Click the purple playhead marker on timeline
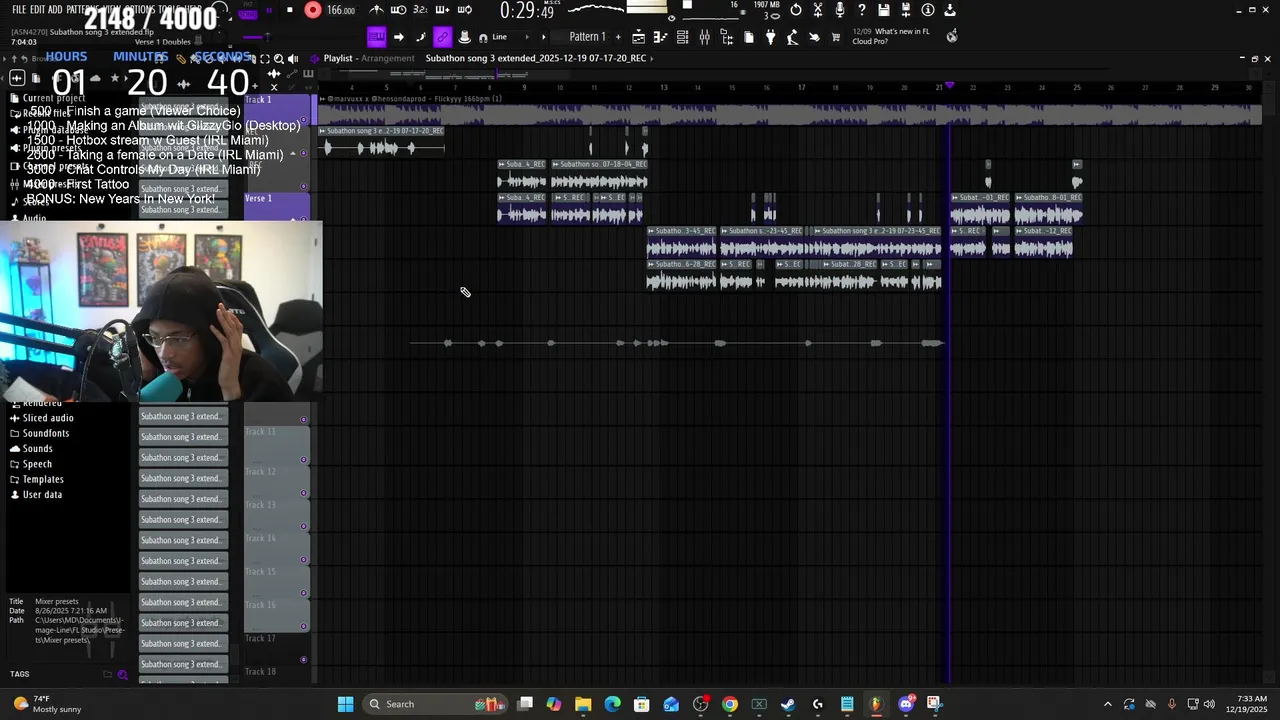This screenshot has width=1280, height=720. tap(949, 87)
